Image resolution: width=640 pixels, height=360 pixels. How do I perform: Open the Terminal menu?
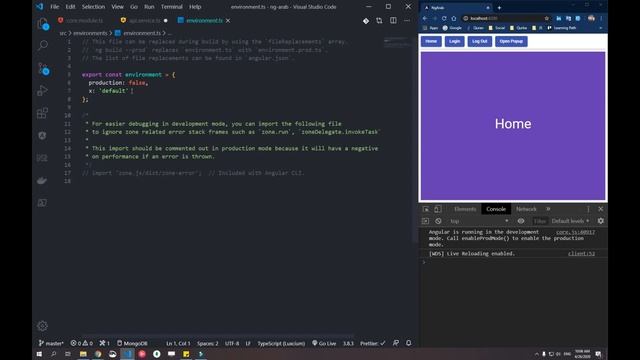(171, 7)
